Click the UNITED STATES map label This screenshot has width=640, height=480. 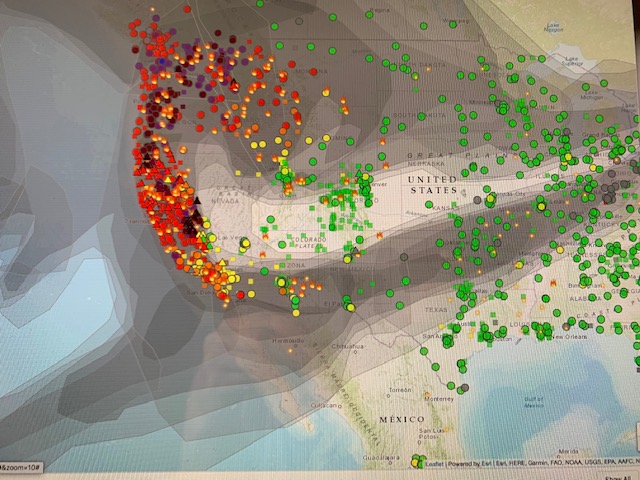pyautogui.click(x=434, y=184)
